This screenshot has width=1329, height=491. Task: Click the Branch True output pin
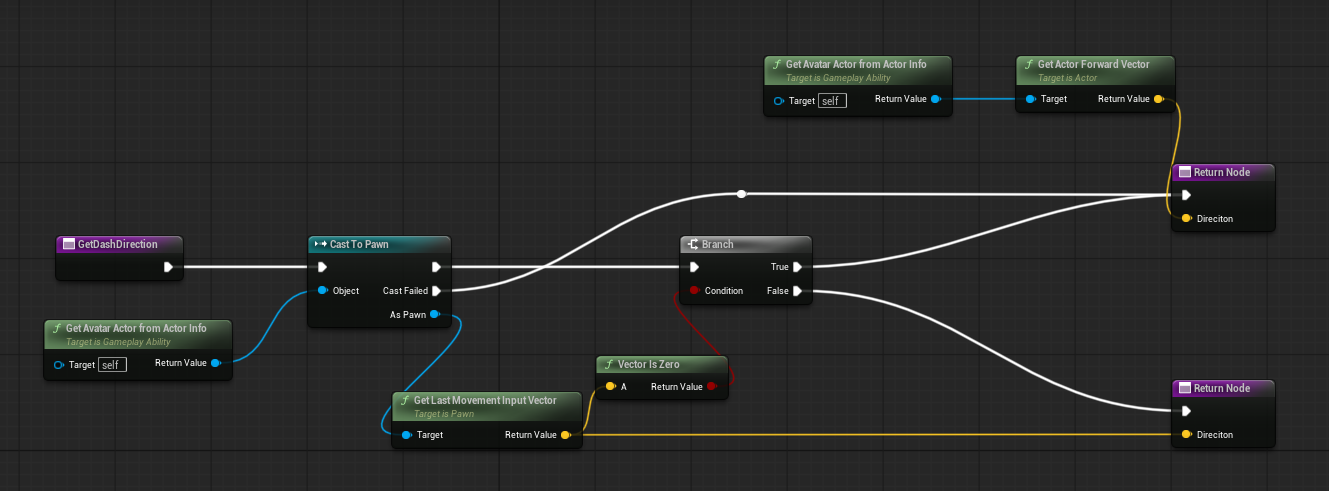(x=797, y=267)
